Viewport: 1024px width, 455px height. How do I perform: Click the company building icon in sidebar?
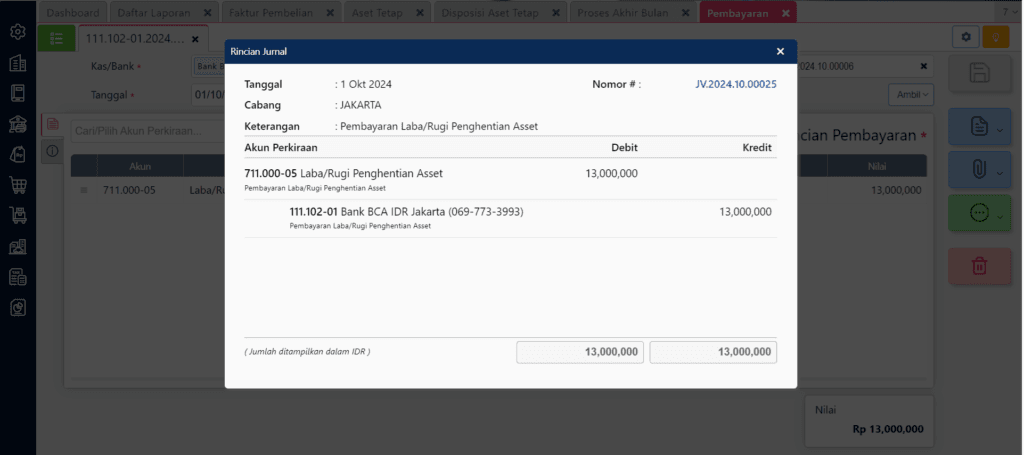tap(17, 63)
